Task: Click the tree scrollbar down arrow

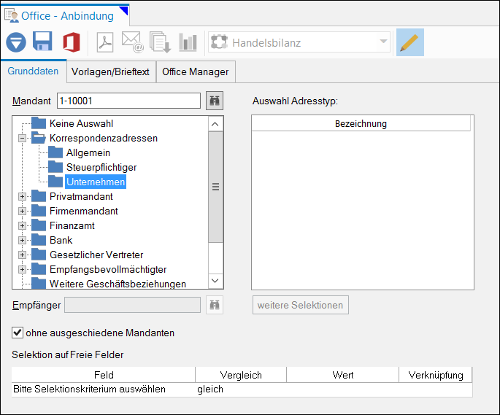Action: [x=215, y=281]
